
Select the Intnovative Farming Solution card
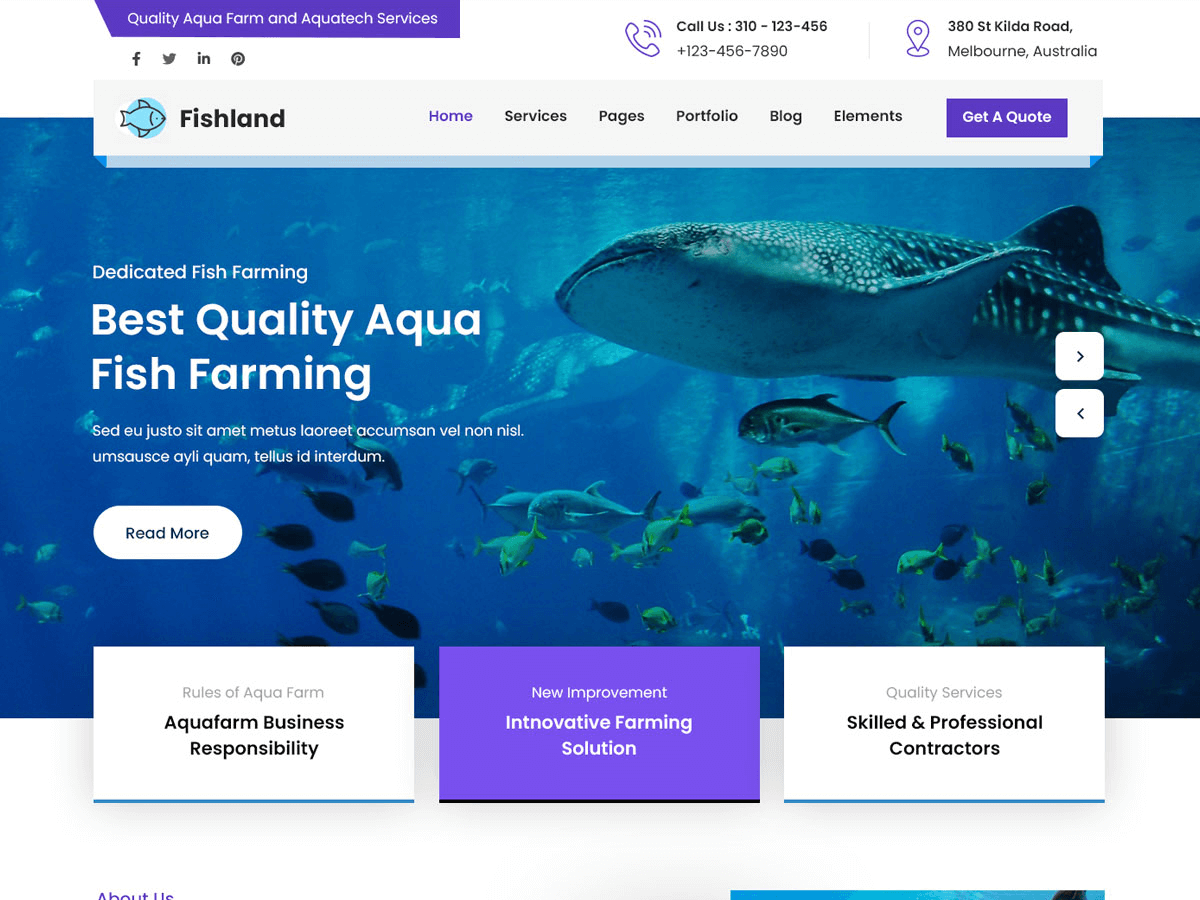pos(599,723)
